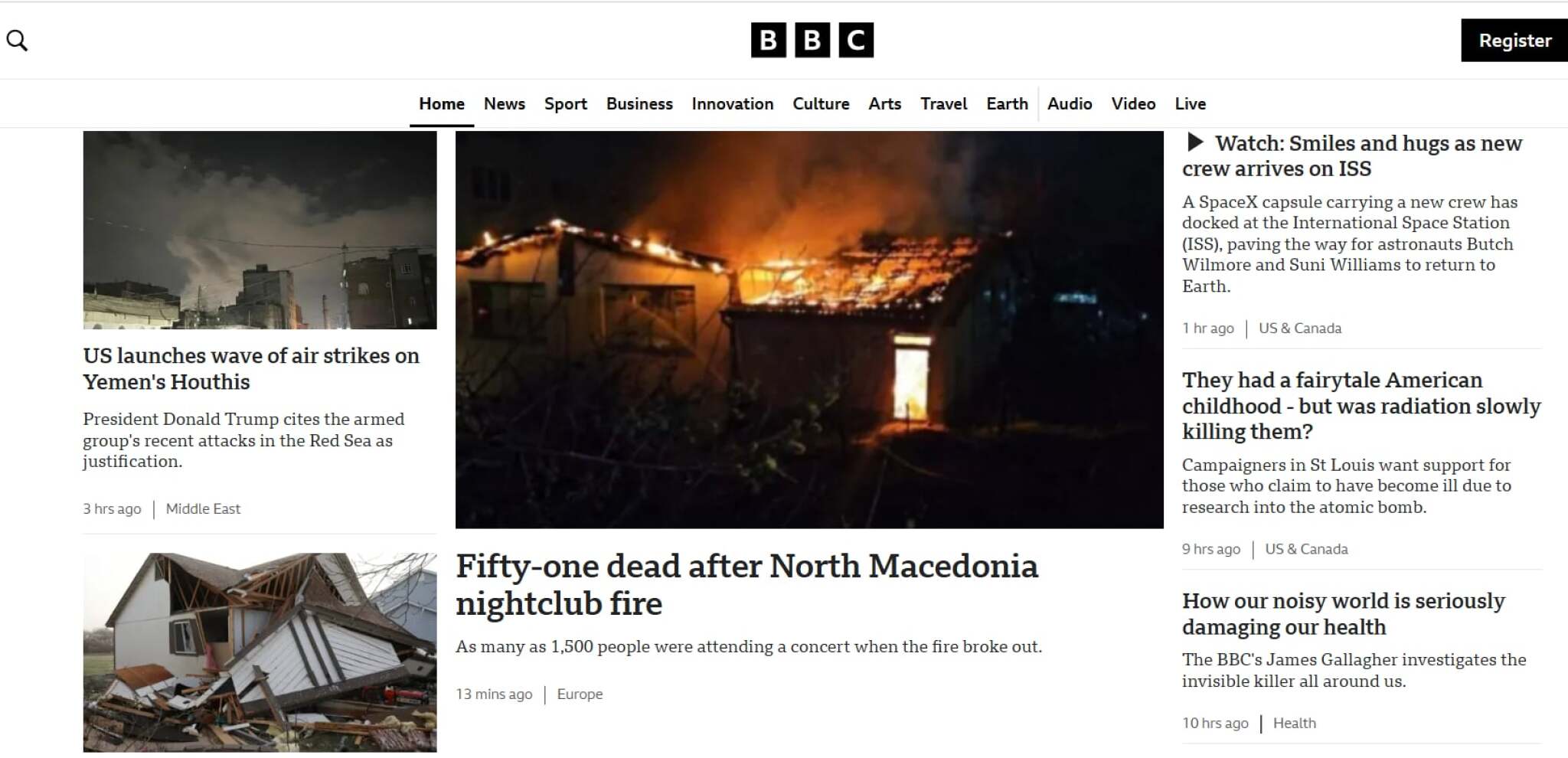This screenshot has height=758, width=1568.
Task: Select the Home tab
Action: click(x=442, y=103)
